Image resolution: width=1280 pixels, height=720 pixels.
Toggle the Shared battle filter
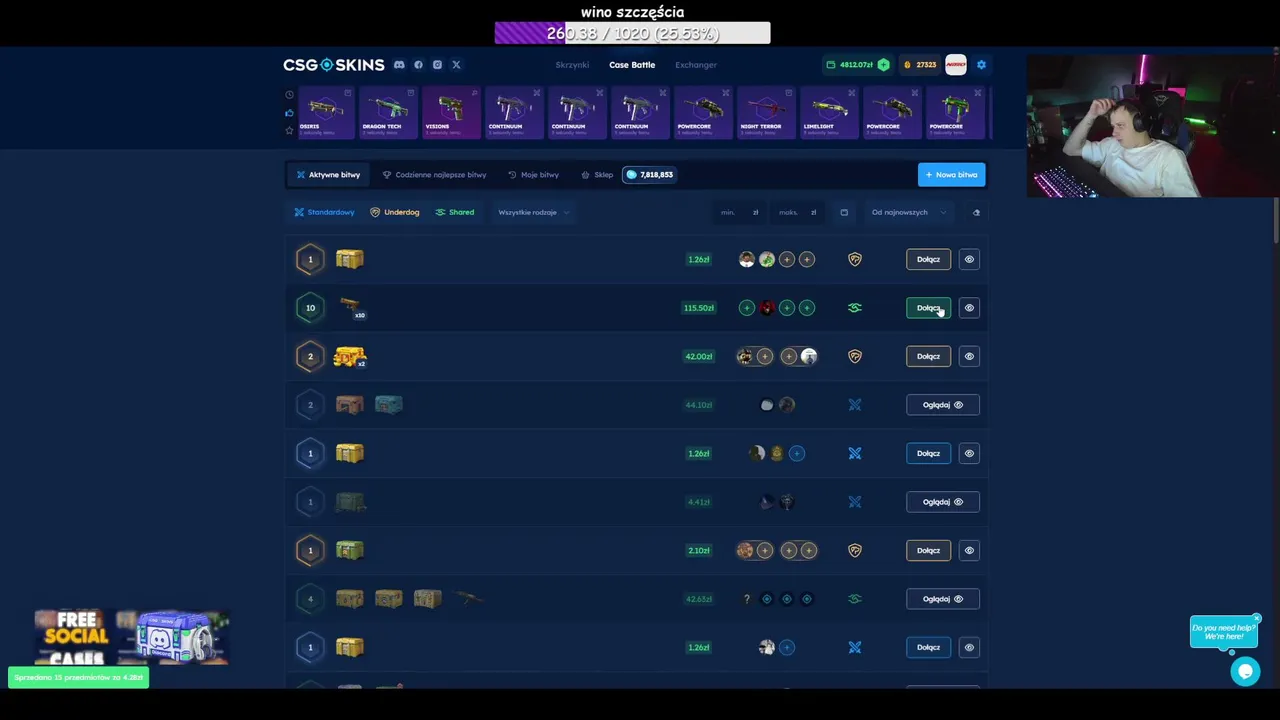point(455,212)
